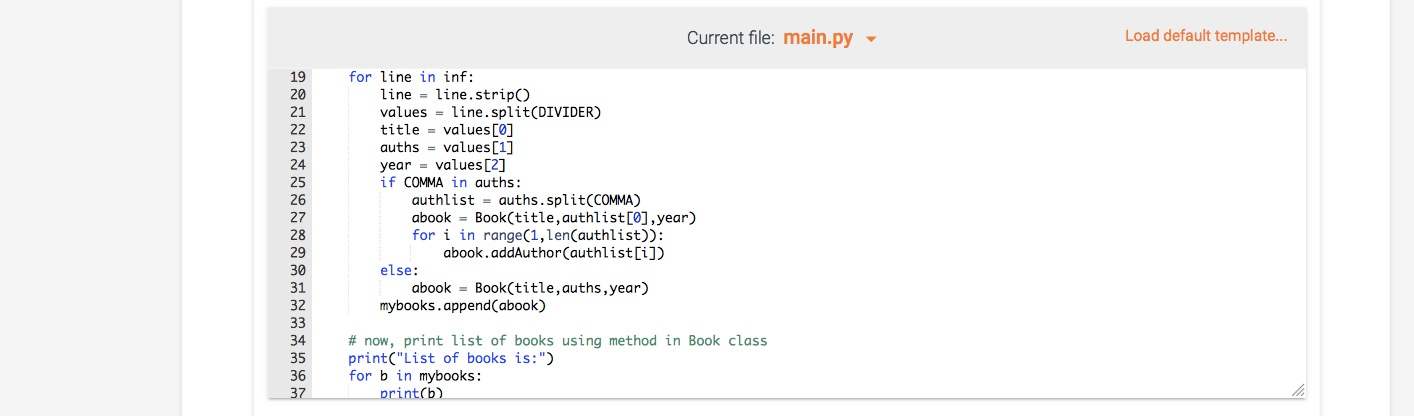Click 'abook.addAuthor(authlist[i])' line
This screenshot has width=1414, height=416.
coord(554,252)
